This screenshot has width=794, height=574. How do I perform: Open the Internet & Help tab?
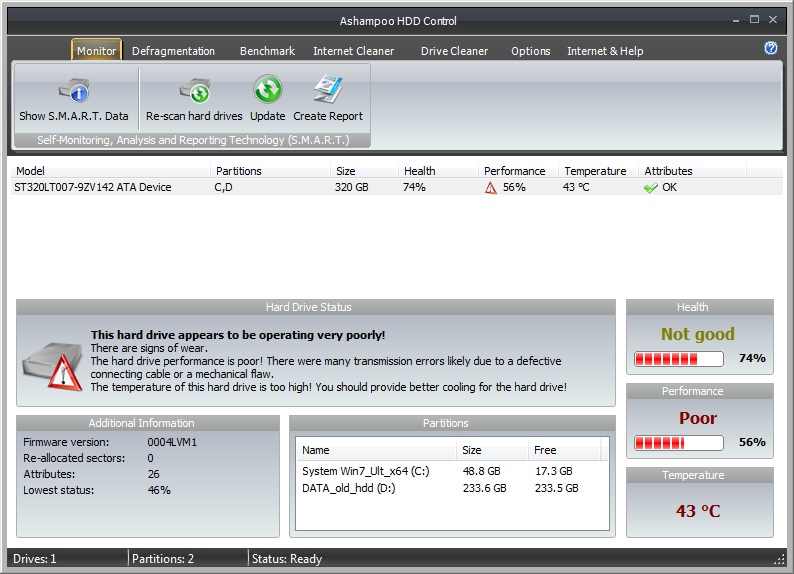[x=605, y=51]
